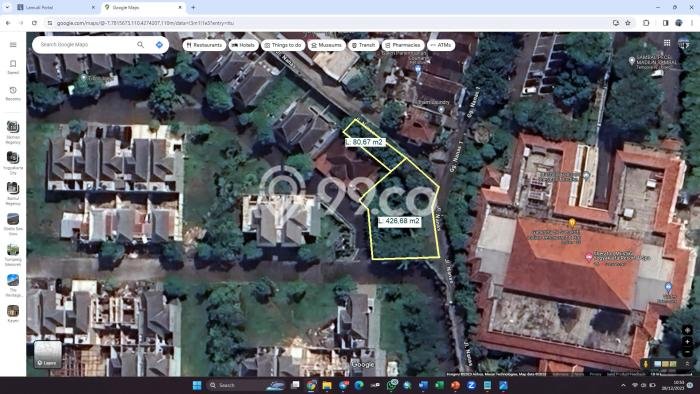This screenshot has height=394, width=700.
Task: Open Street View Pegman control
Action: point(646,364)
